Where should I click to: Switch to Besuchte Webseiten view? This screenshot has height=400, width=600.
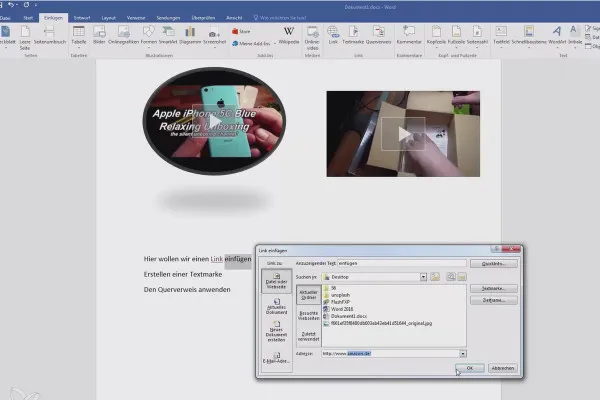(x=308, y=315)
